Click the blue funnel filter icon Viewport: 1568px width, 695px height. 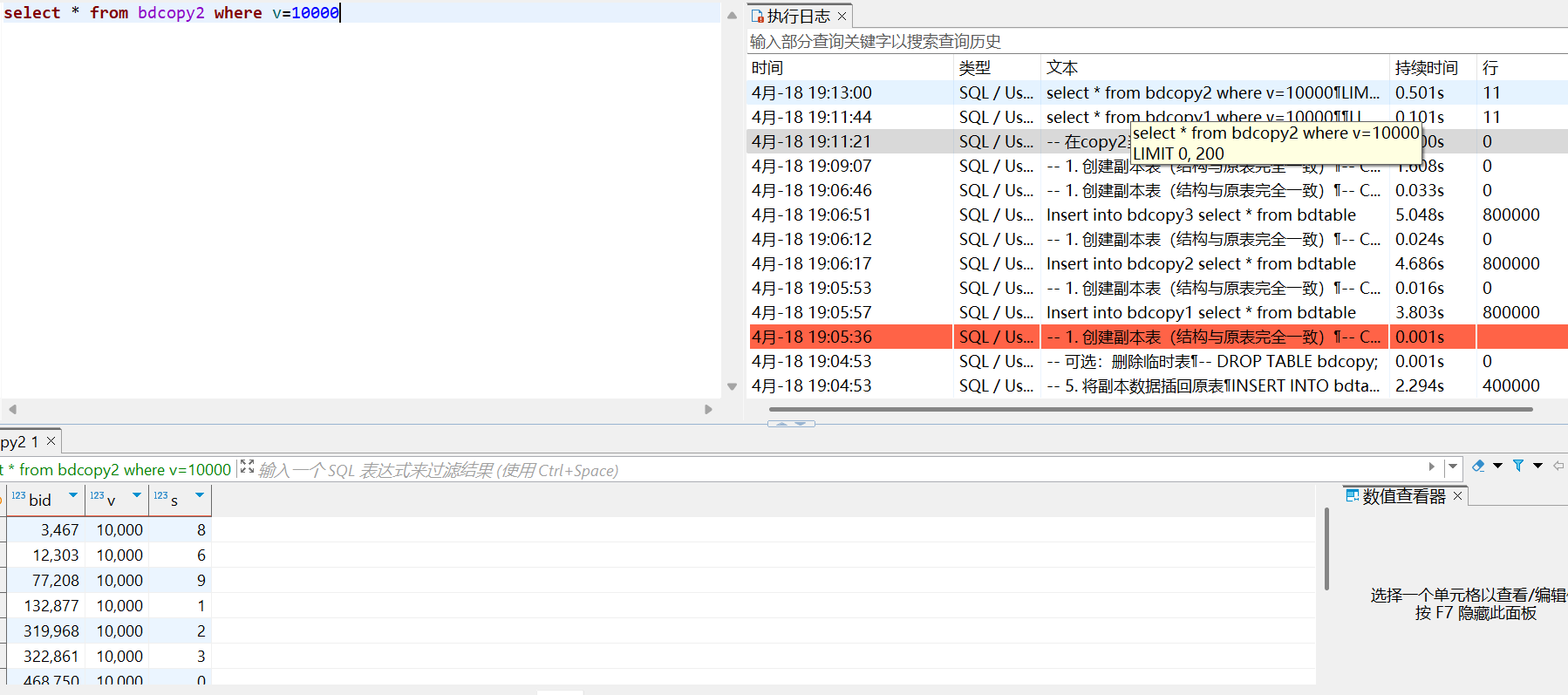point(1518,467)
